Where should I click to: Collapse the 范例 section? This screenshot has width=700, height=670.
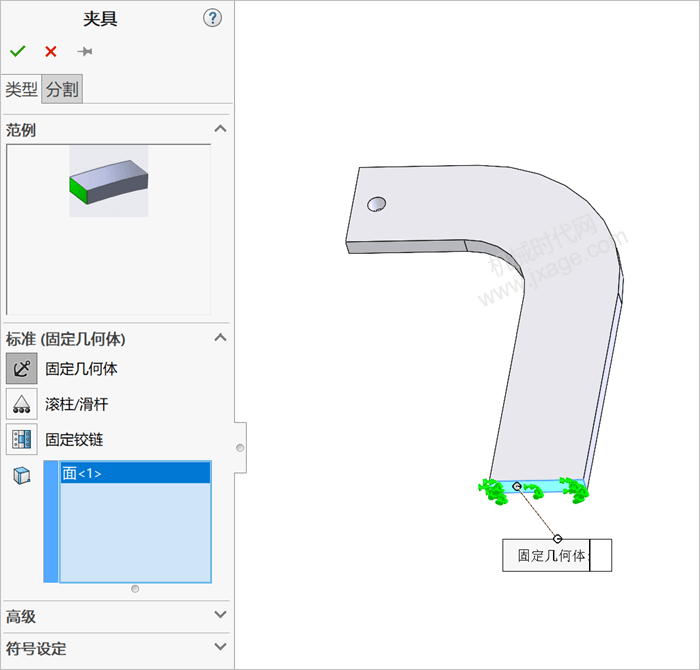pos(220,129)
